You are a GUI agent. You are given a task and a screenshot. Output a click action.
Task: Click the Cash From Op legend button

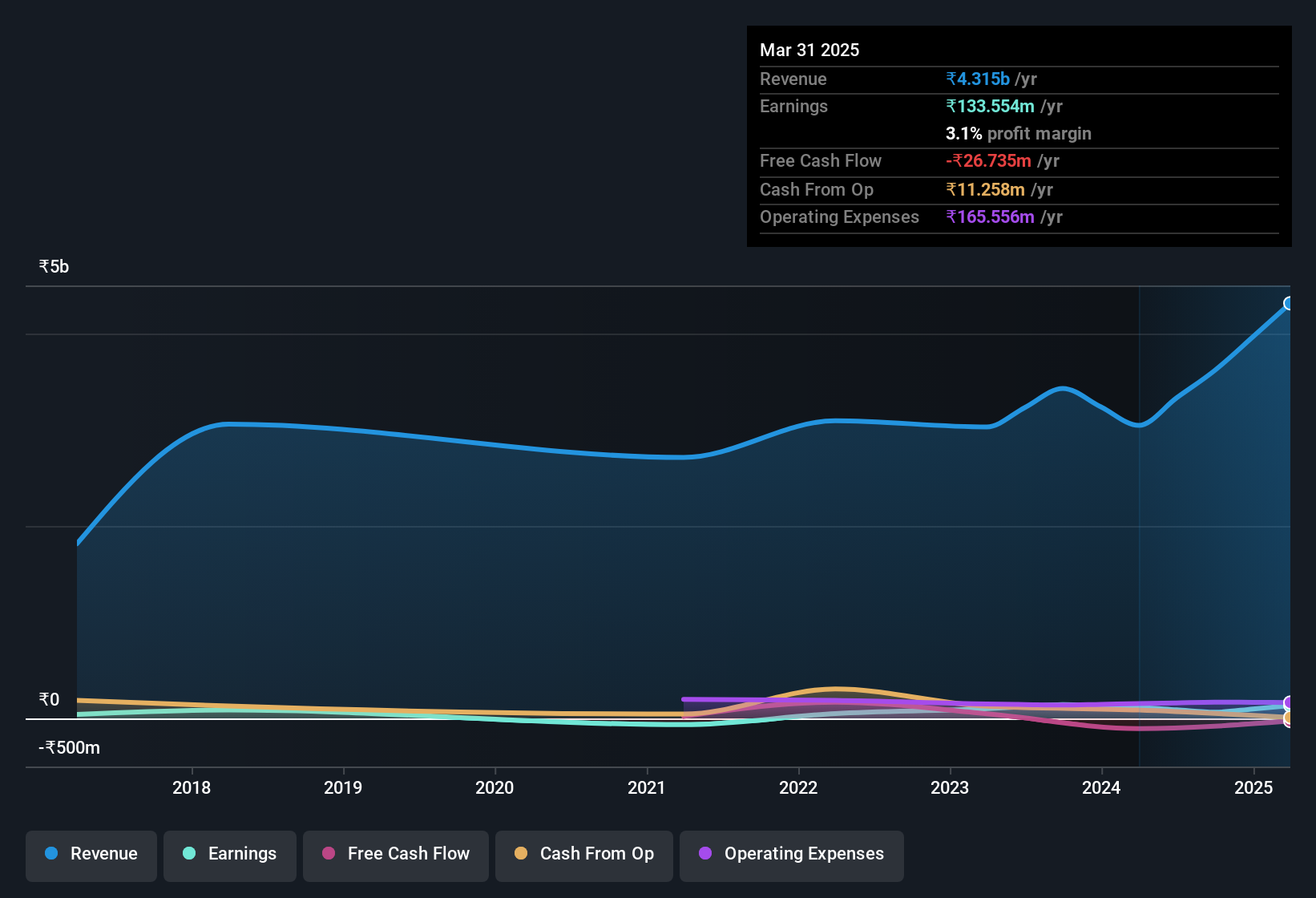point(583,854)
